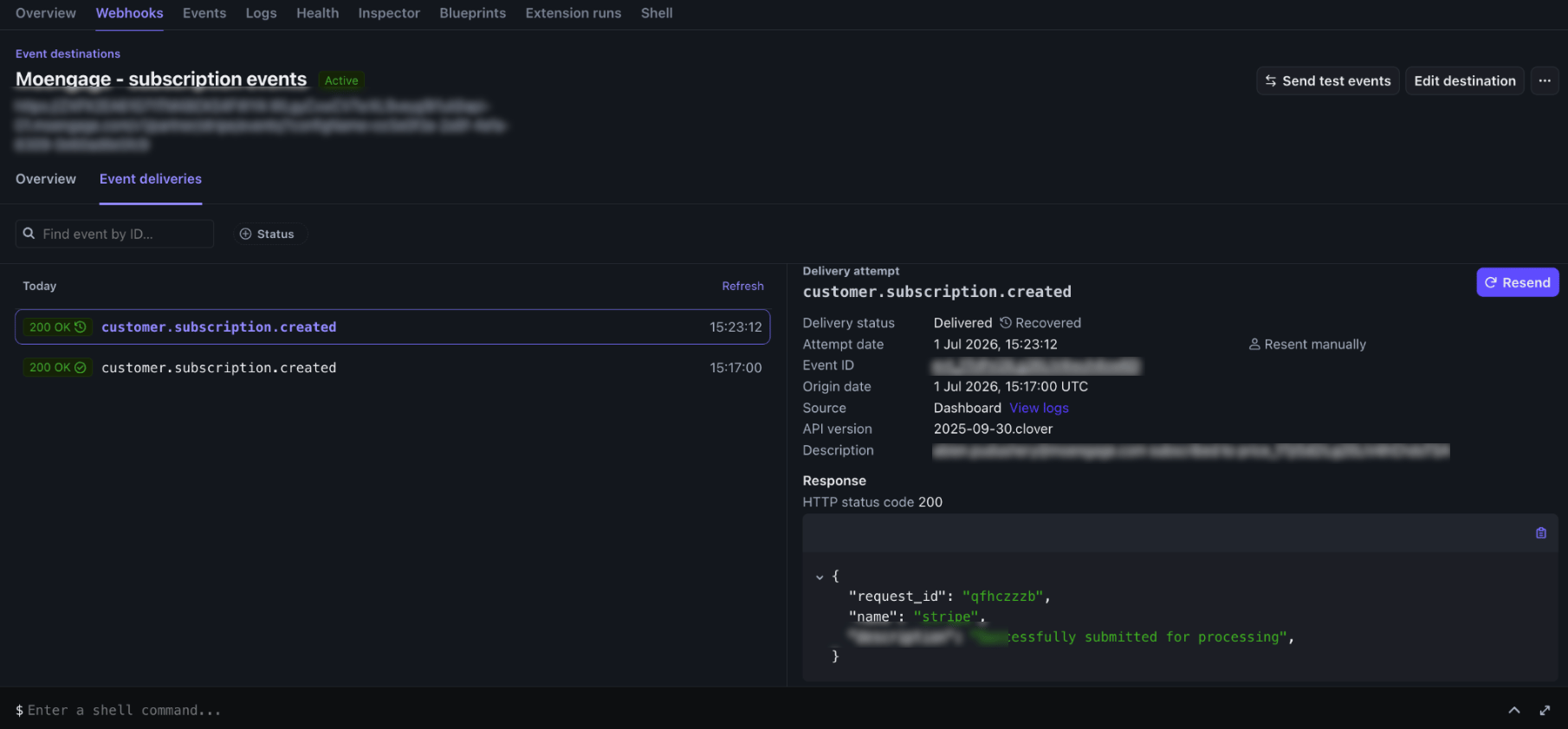Open the Overview top navigation tab

[x=46, y=13]
